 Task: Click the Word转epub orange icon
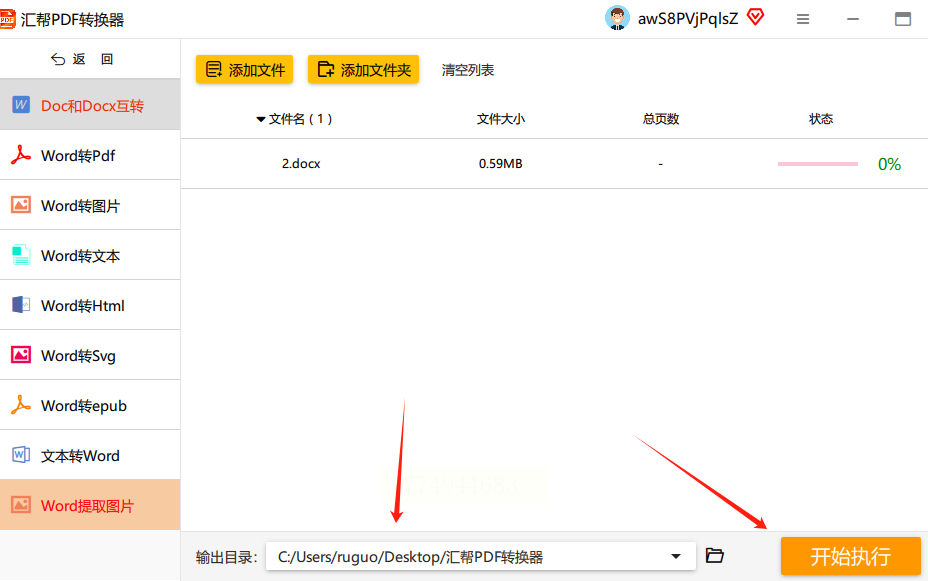click(21, 405)
